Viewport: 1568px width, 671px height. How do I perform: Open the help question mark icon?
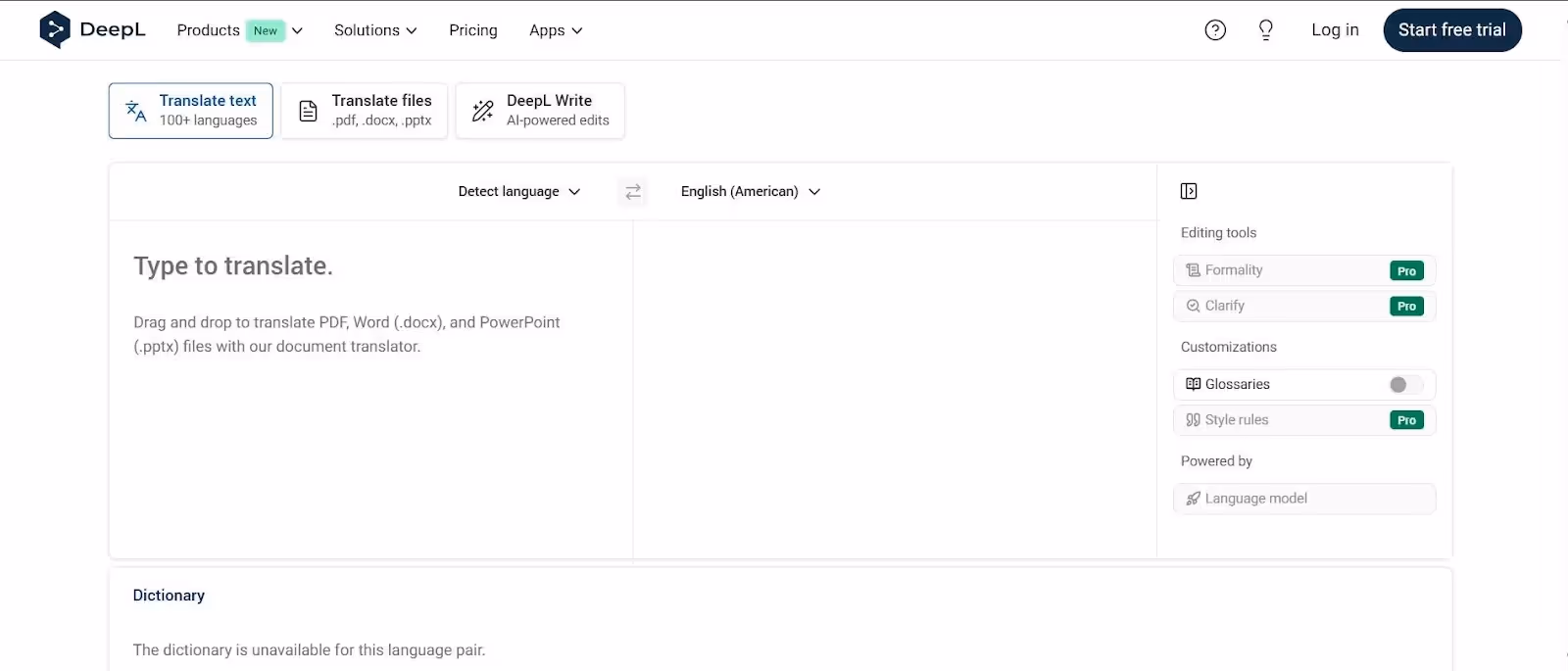coord(1215,29)
